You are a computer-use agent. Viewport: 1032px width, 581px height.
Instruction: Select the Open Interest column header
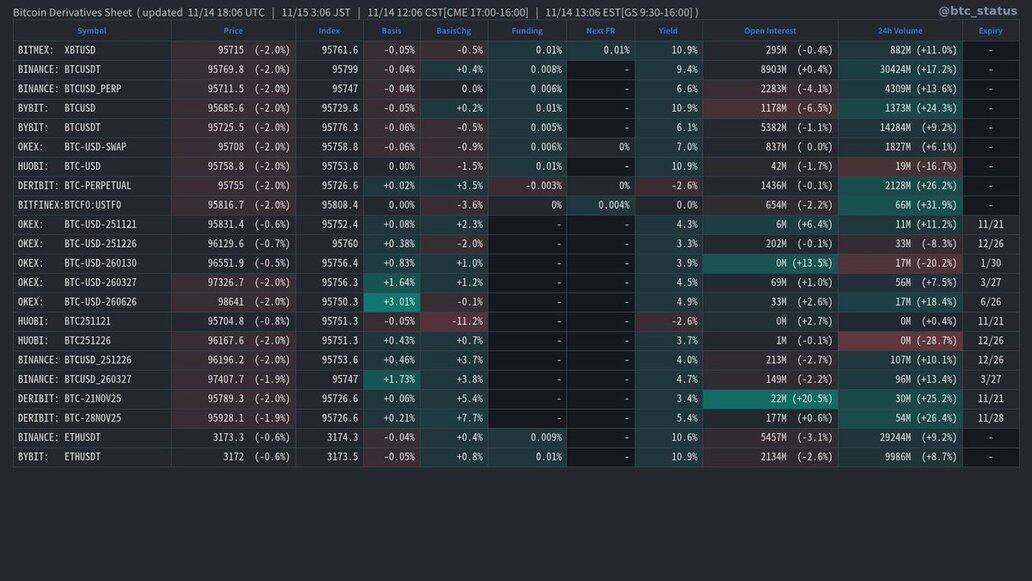tap(770, 31)
